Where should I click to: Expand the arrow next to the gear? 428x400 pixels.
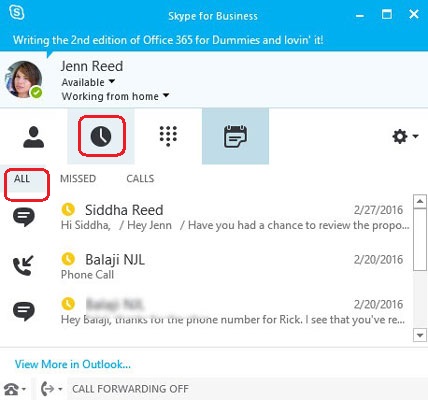[x=415, y=136]
